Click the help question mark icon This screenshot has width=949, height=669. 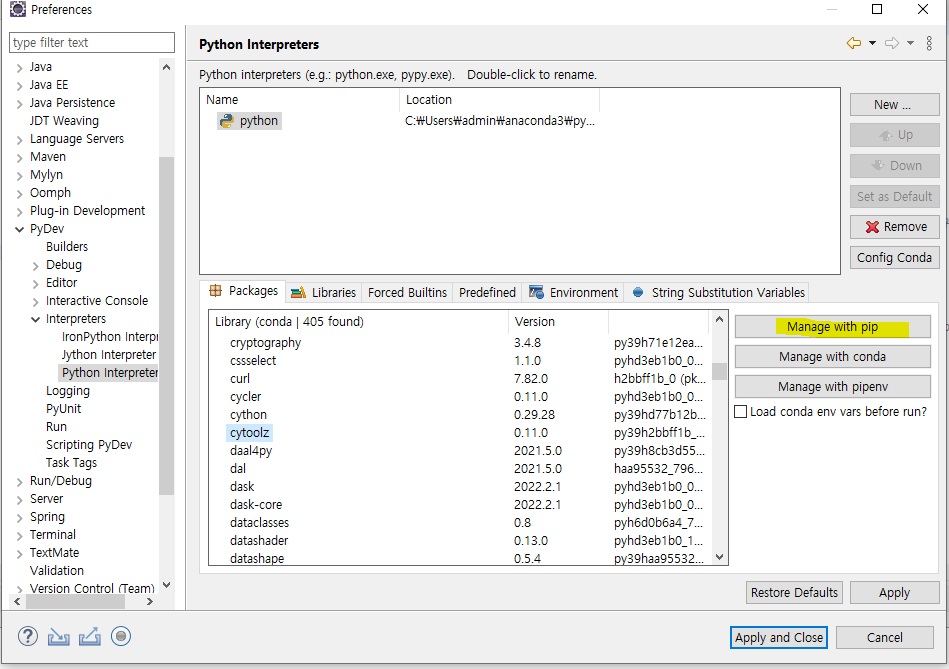pyautogui.click(x=28, y=636)
